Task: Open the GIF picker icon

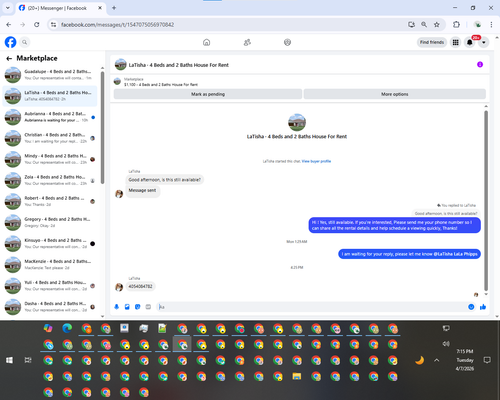Action: coord(148,307)
